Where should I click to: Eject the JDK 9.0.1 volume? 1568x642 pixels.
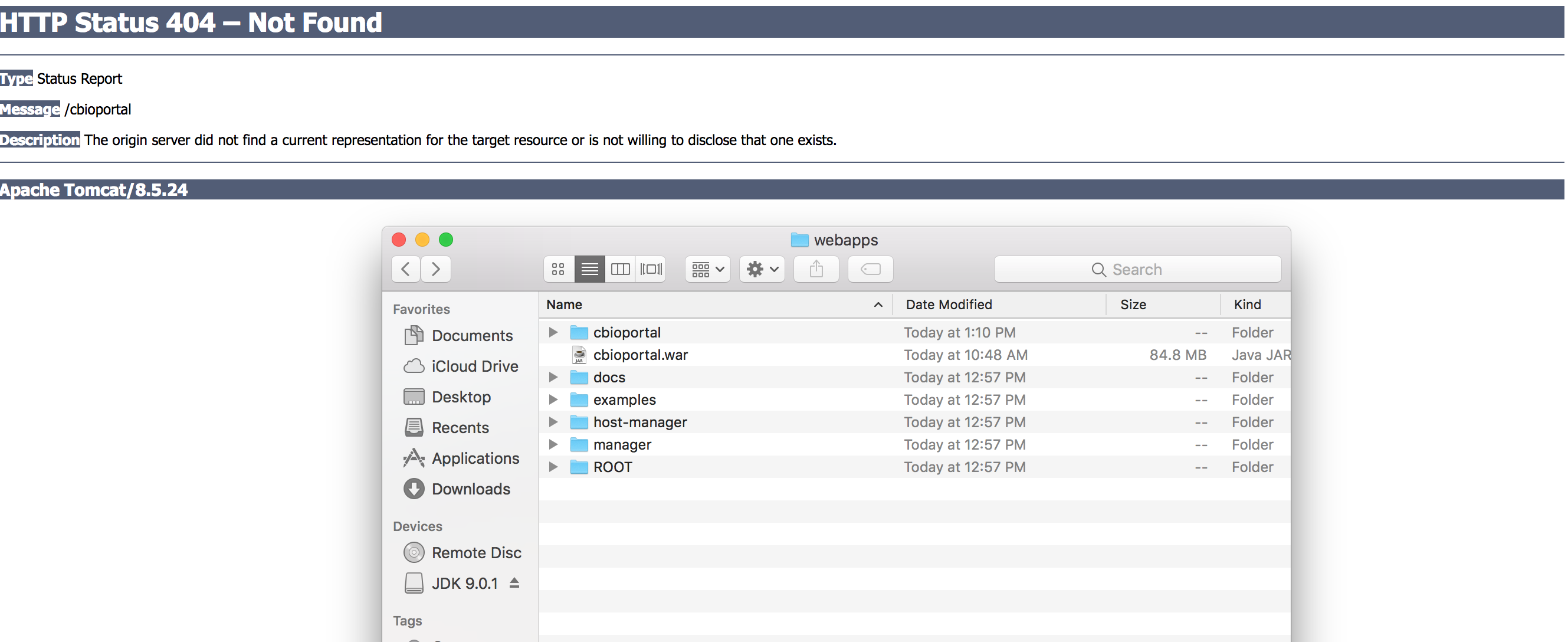514,583
